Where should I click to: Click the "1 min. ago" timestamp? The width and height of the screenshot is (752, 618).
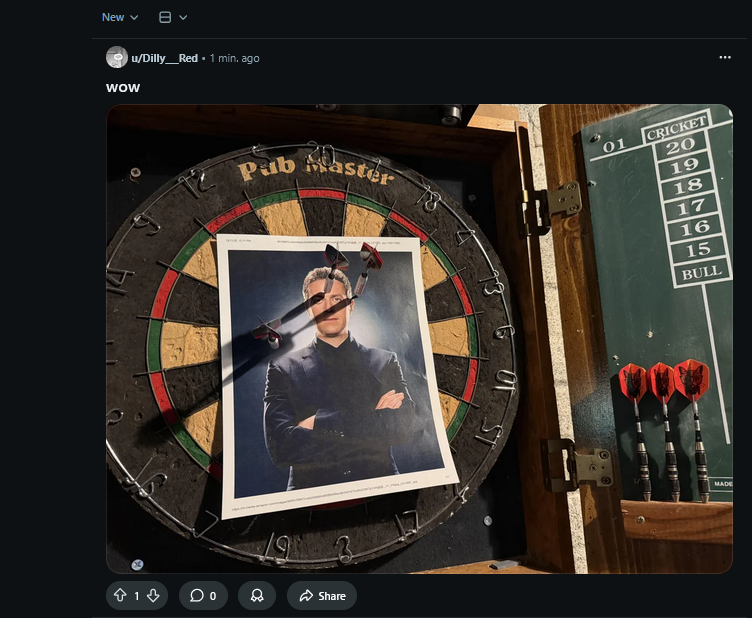click(234, 58)
